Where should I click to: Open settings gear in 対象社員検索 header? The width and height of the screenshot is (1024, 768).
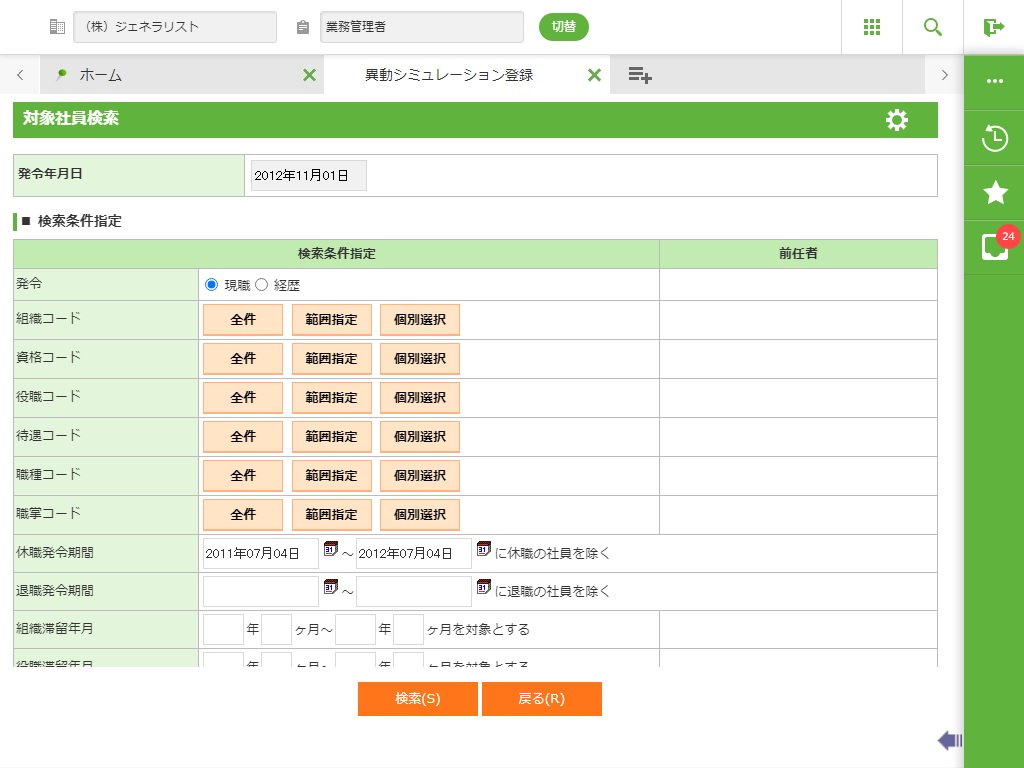[x=897, y=120]
